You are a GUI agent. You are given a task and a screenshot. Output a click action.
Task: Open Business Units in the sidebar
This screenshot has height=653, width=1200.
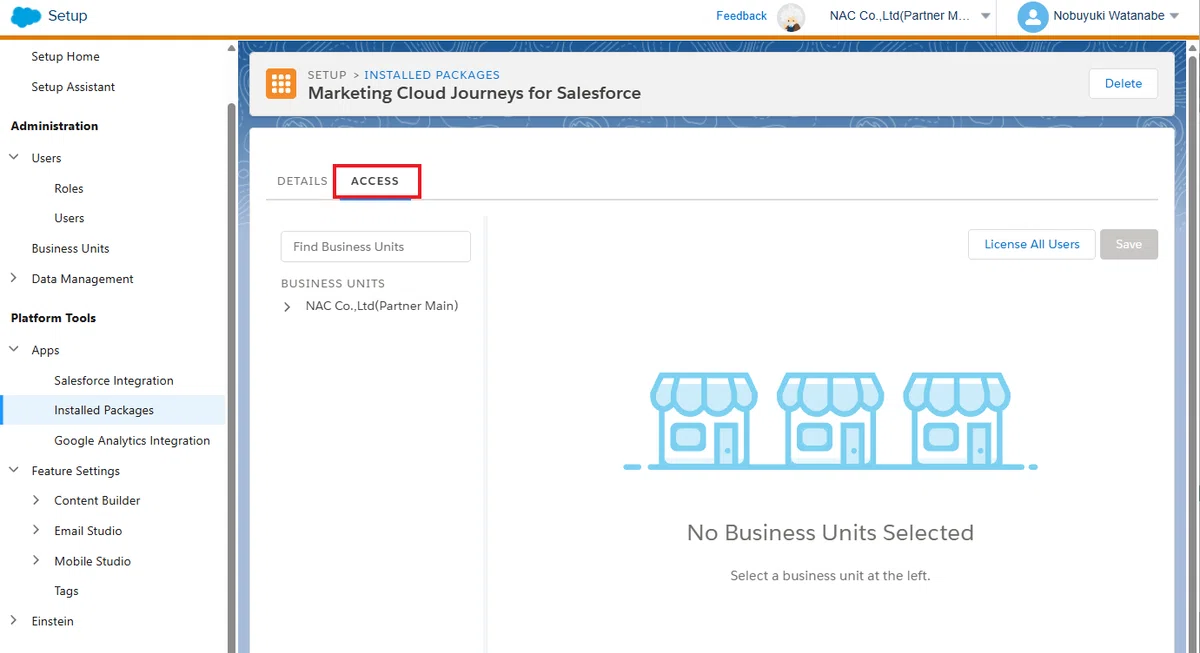click(70, 248)
